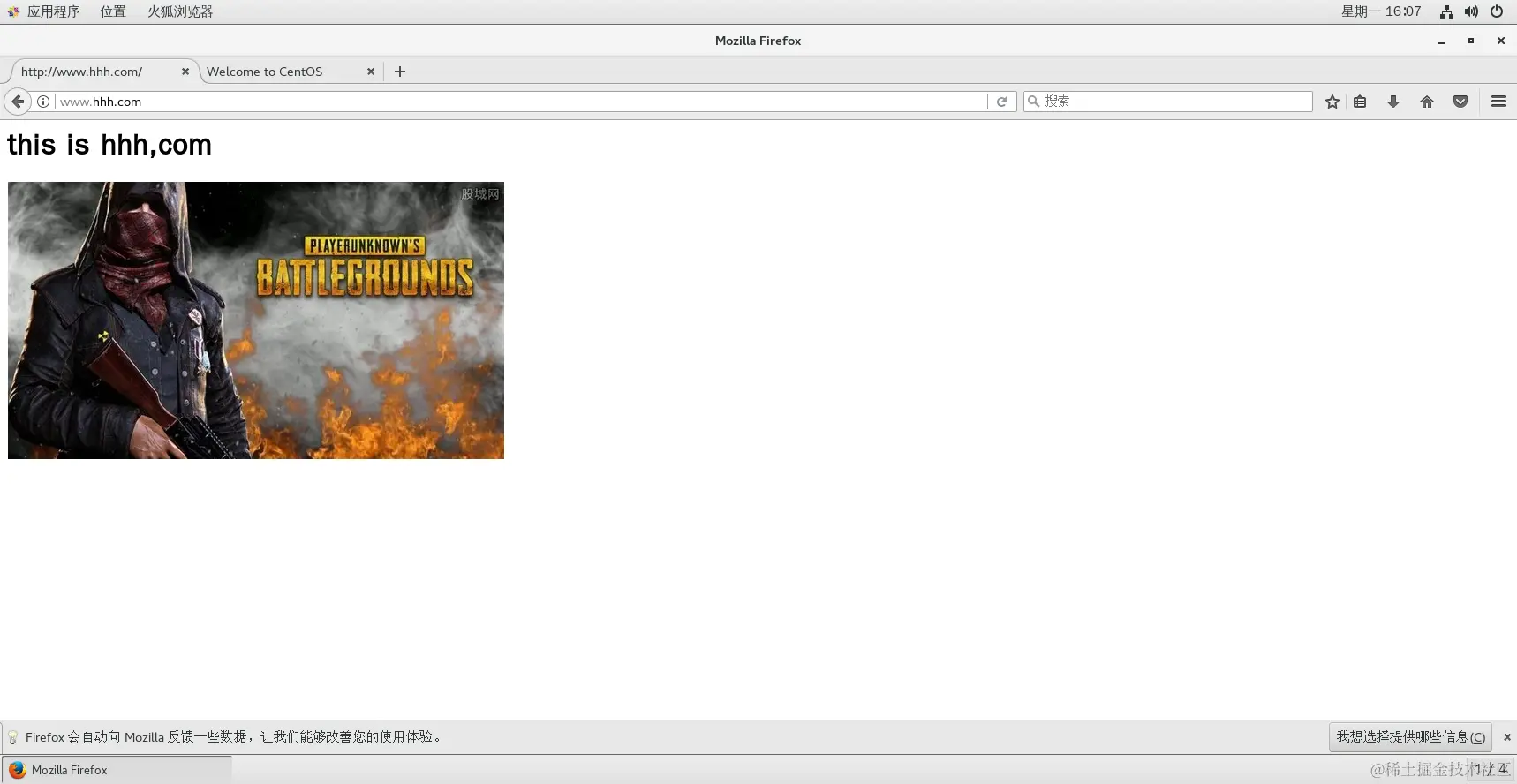The height and width of the screenshot is (784, 1517).
Task: Dismiss the Firefox data notification bar
Action: (1507, 737)
